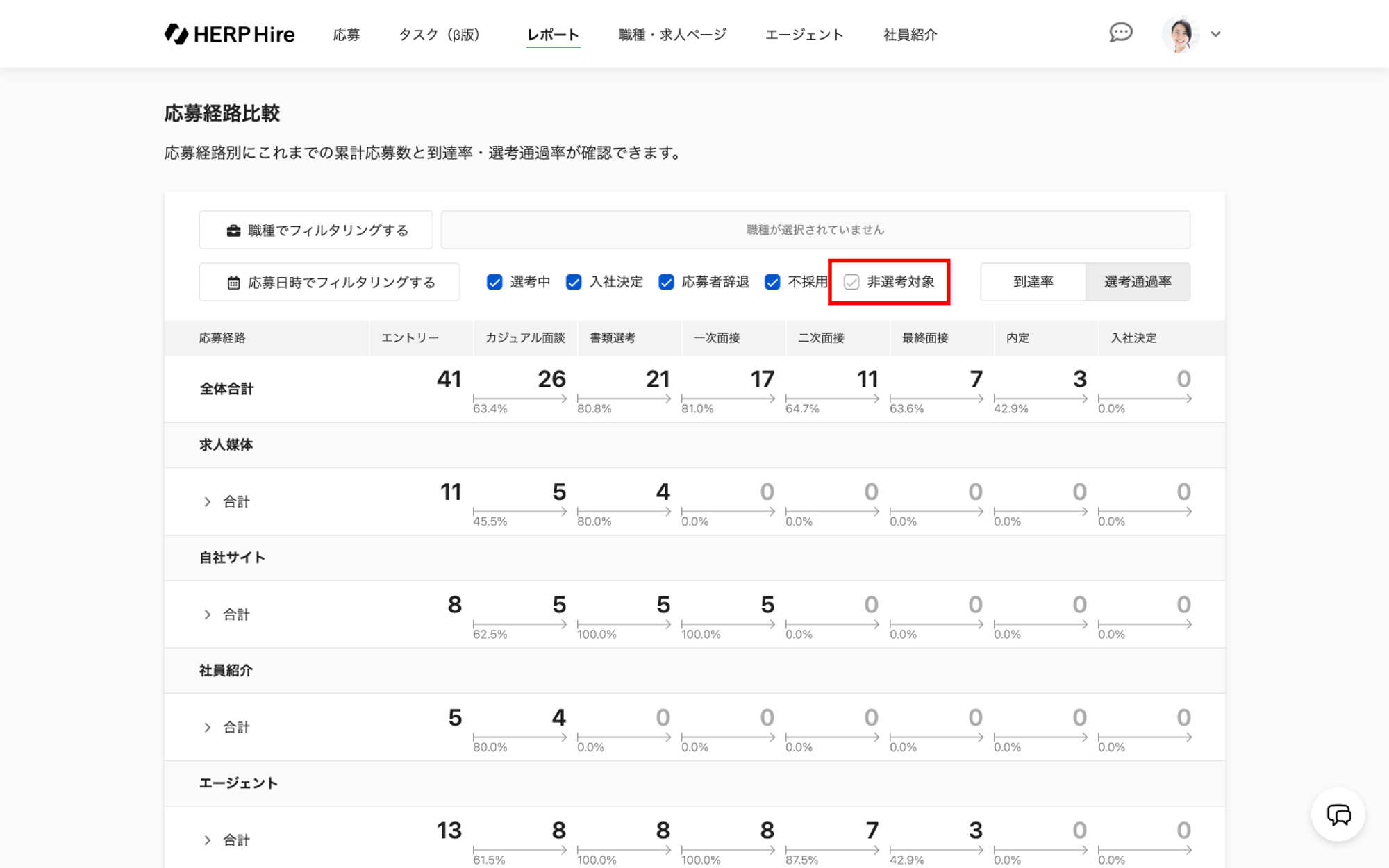This screenshot has width=1389, height=868.
Task: Expand the 求人媒体 合計 row
Action: pyautogui.click(x=207, y=501)
